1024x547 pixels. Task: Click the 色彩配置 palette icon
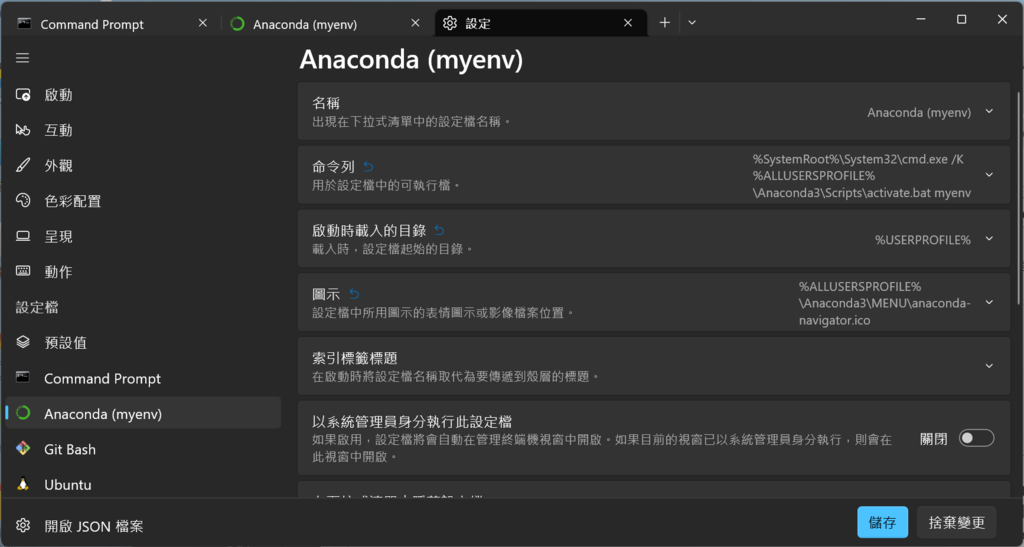click(23, 200)
